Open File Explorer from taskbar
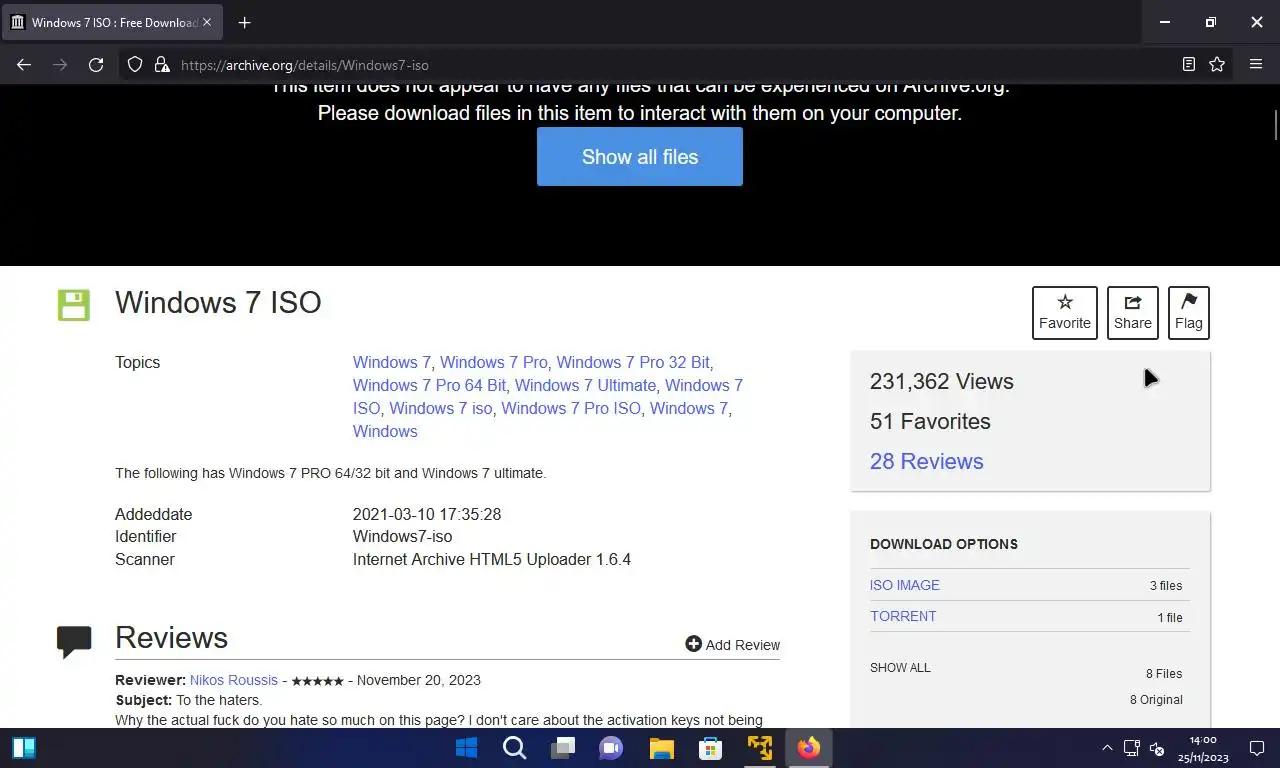1280x768 pixels. tap(661, 747)
